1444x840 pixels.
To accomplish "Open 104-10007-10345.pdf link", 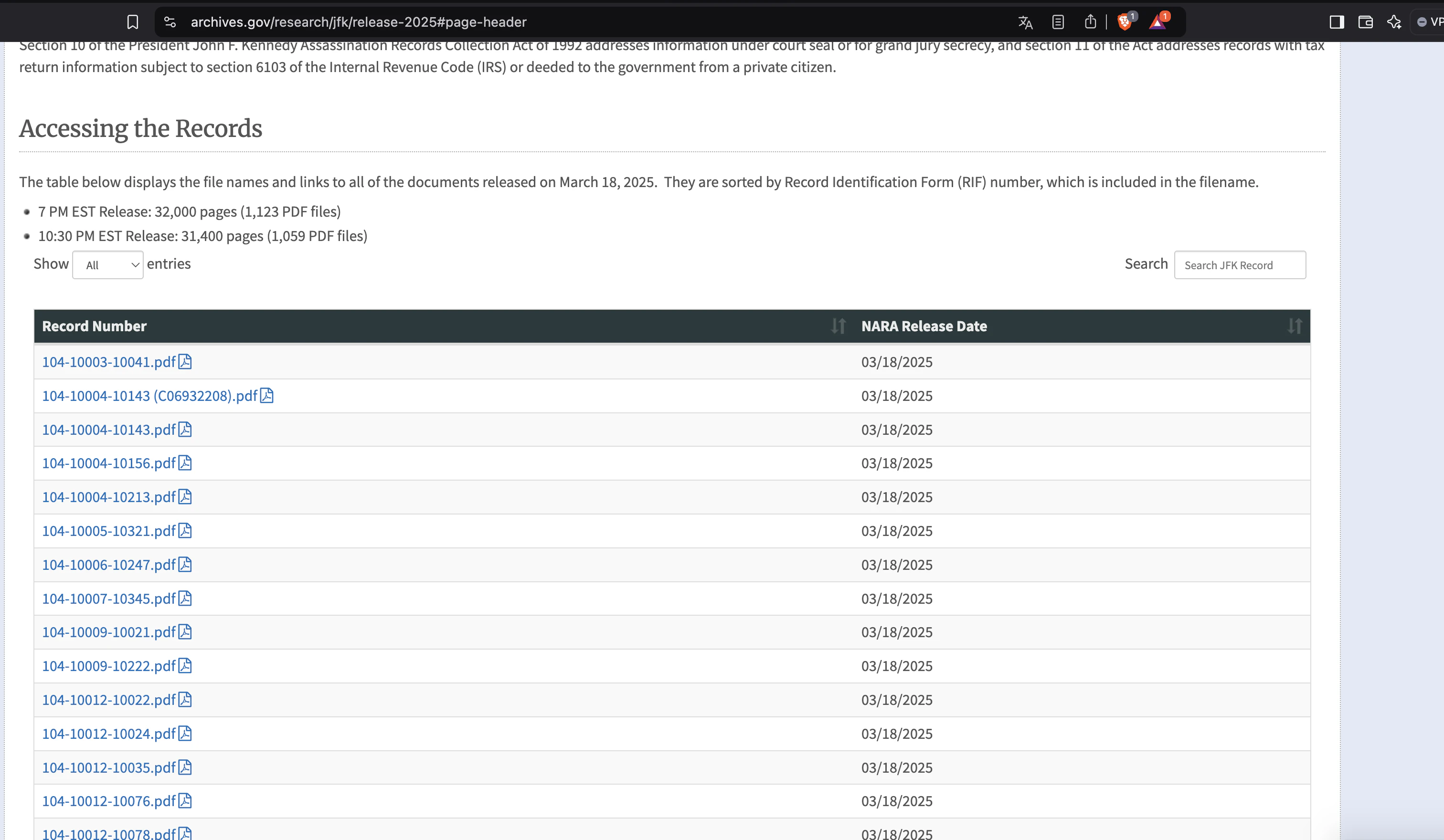I will pyautogui.click(x=109, y=598).
